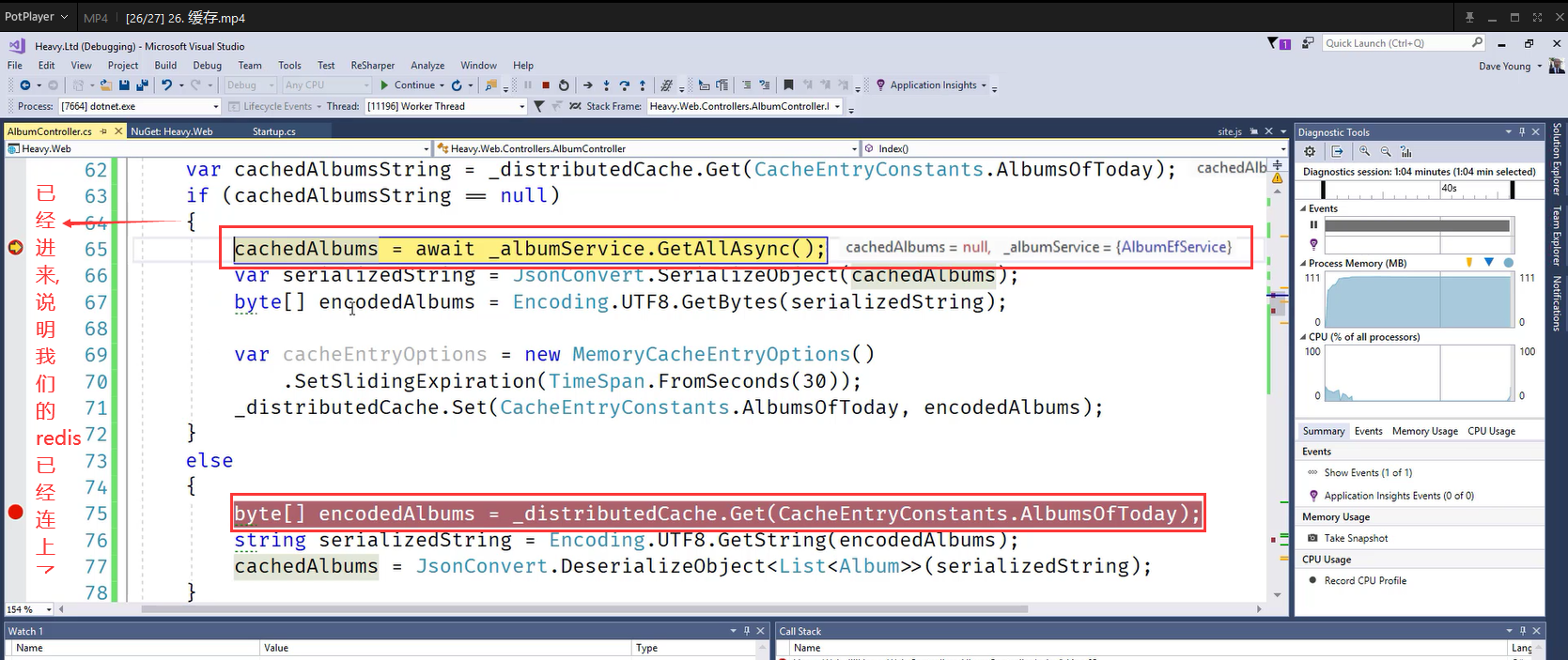Image resolution: width=1568 pixels, height=660 pixels.
Task: Click the diagnostics session timeline ruler
Action: tap(1419, 190)
